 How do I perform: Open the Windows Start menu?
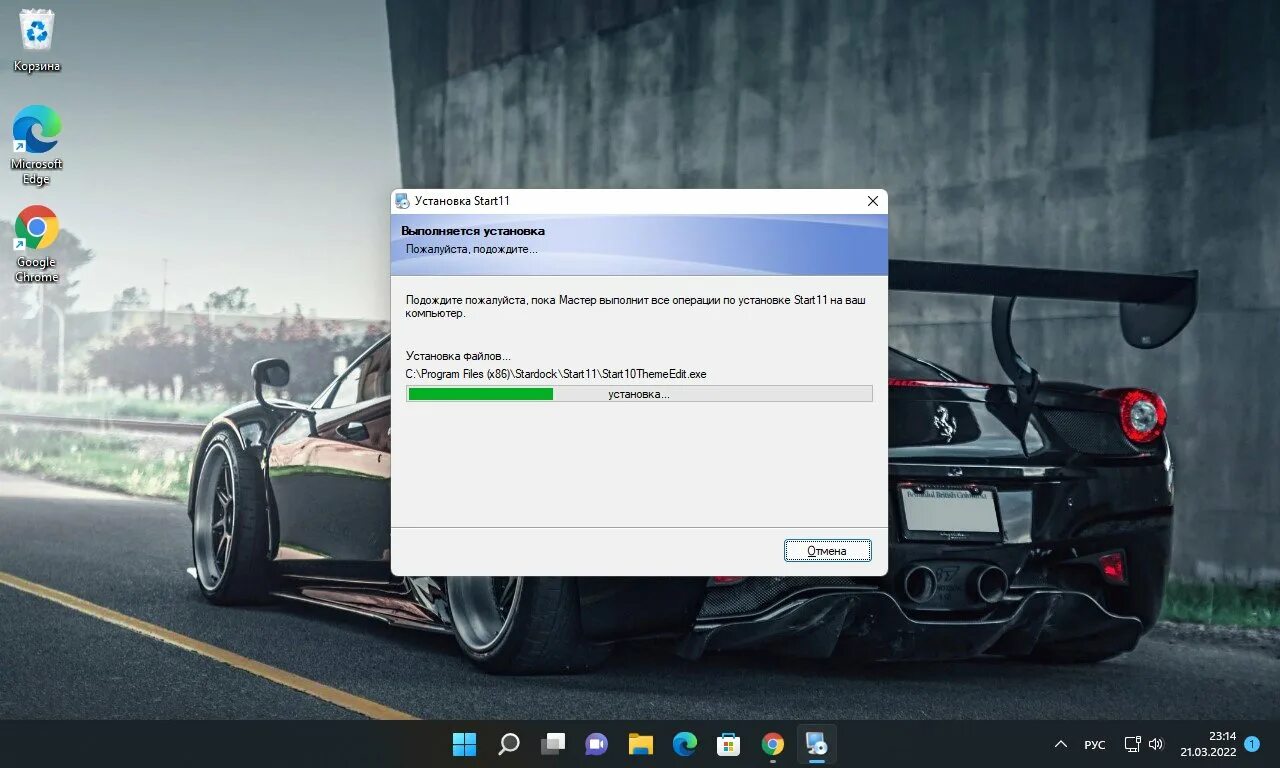[x=464, y=744]
